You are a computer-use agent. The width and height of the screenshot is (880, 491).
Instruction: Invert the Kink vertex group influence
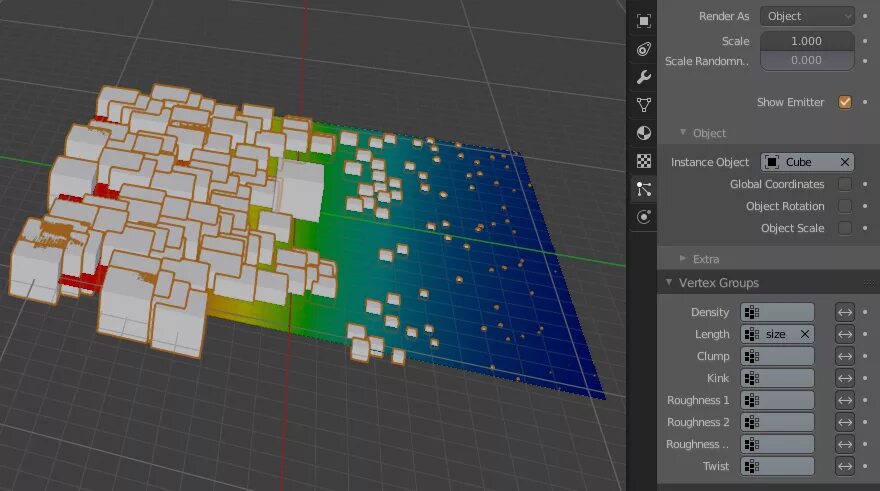point(845,378)
